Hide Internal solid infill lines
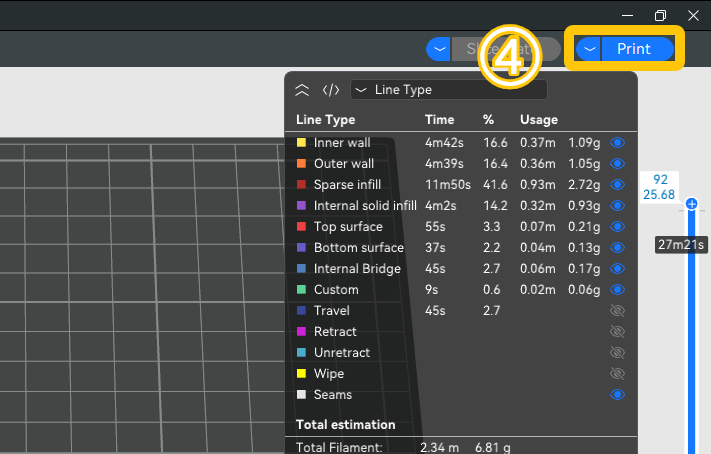711x454 pixels. pos(618,205)
